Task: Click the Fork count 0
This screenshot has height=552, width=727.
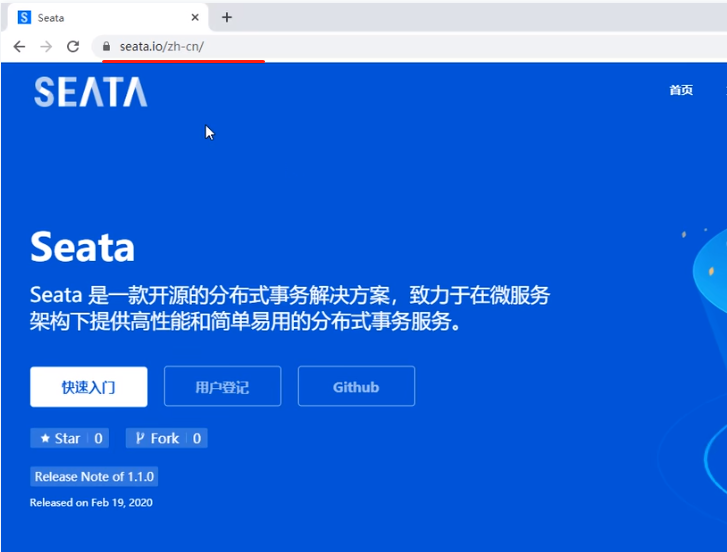Action: point(197,438)
